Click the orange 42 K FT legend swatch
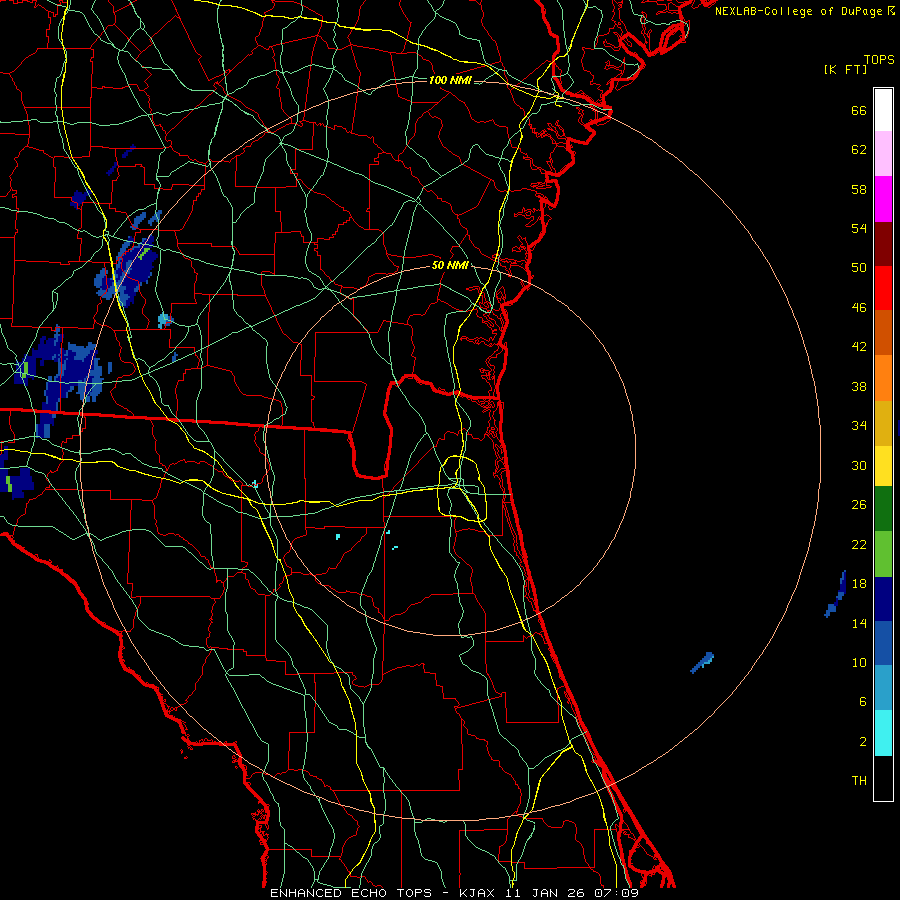This screenshot has height=900, width=900. pos(883,378)
